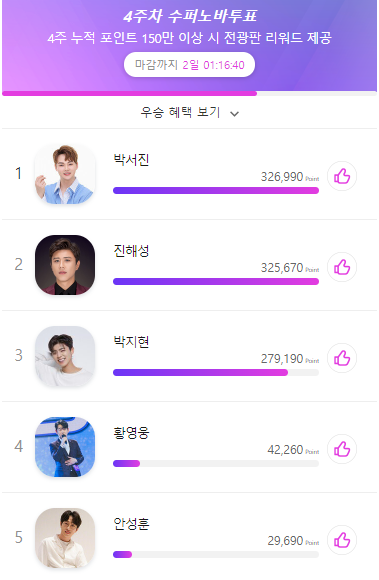Click the 마감까지 countdown timer pill

(x=189, y=65)
